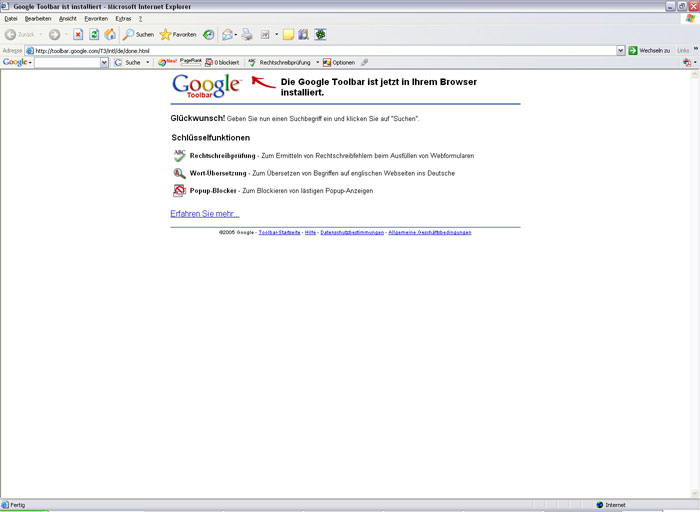
Task: Go to the home page icon
Action: point(110,34)
